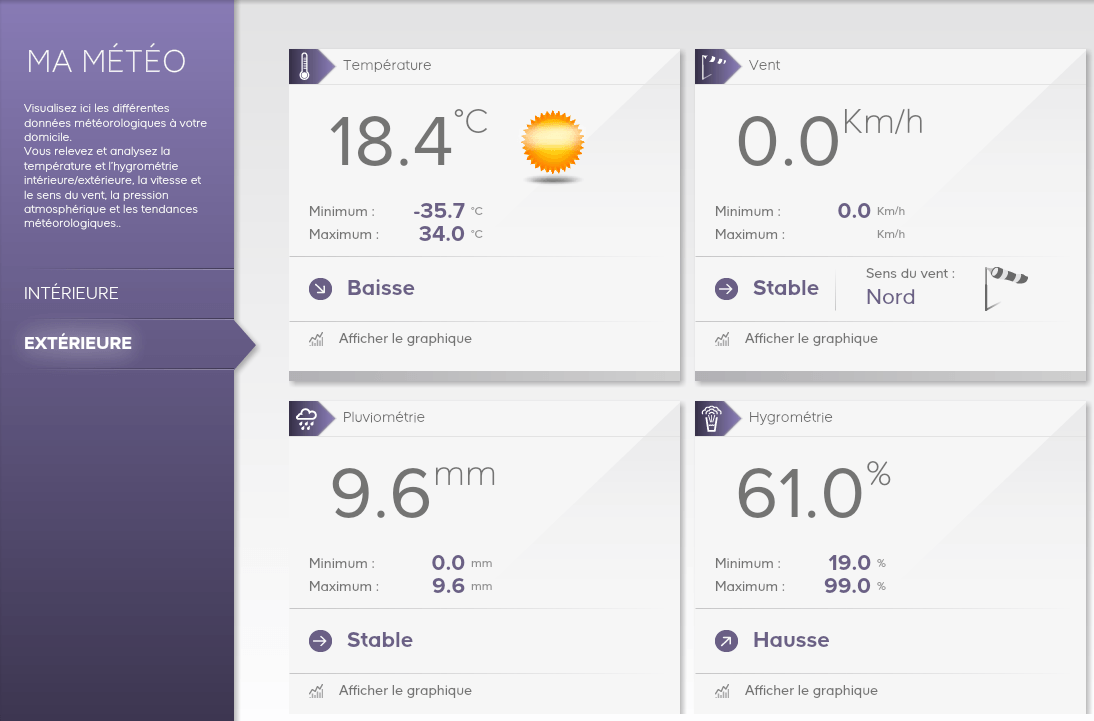
Task: Click the maximum humidity value 99.0
Action: (x=847, y=586)
